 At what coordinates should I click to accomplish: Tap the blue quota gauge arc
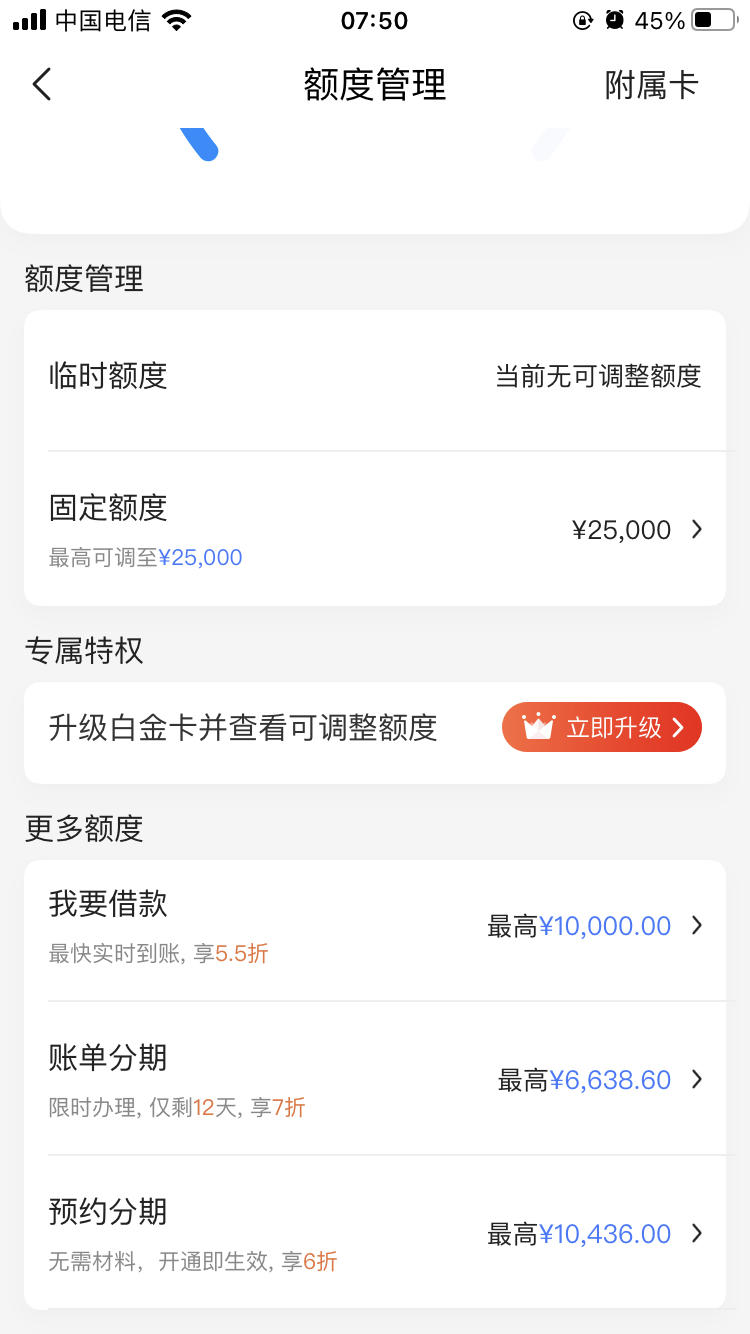200,144
